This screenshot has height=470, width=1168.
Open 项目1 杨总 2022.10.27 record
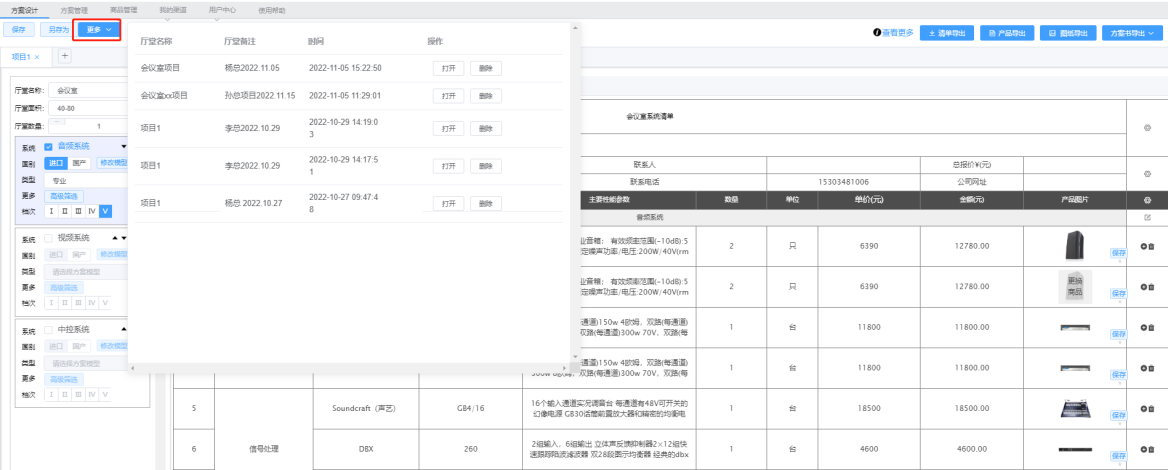click(x=448, y=203)
